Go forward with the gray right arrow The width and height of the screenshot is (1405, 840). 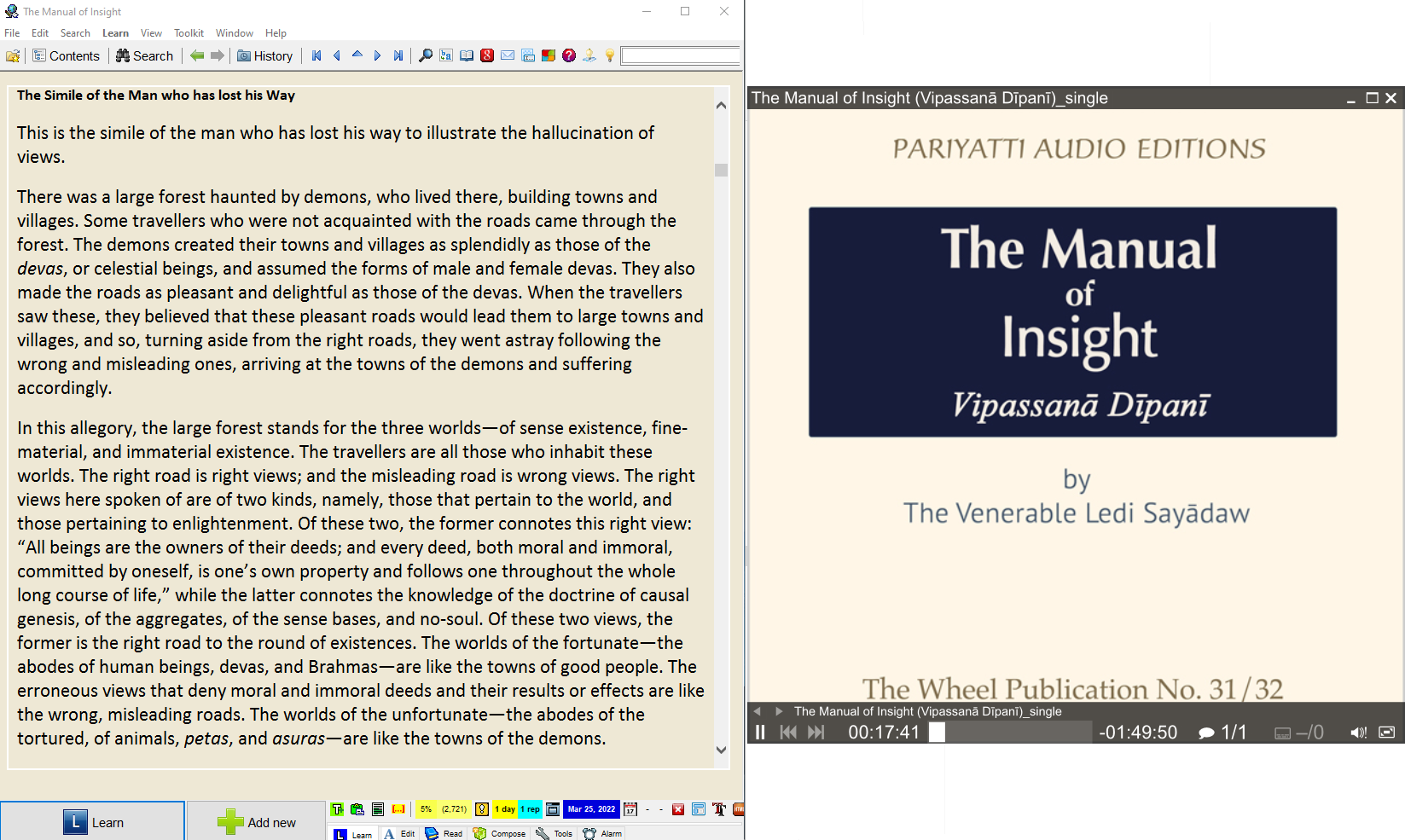coord(218,55)
